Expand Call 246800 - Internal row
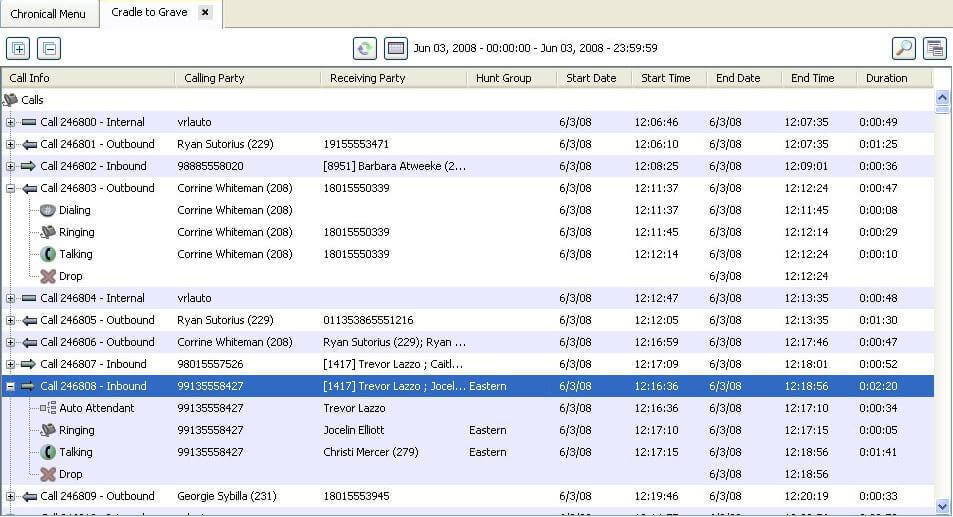 tap(11, 122)
